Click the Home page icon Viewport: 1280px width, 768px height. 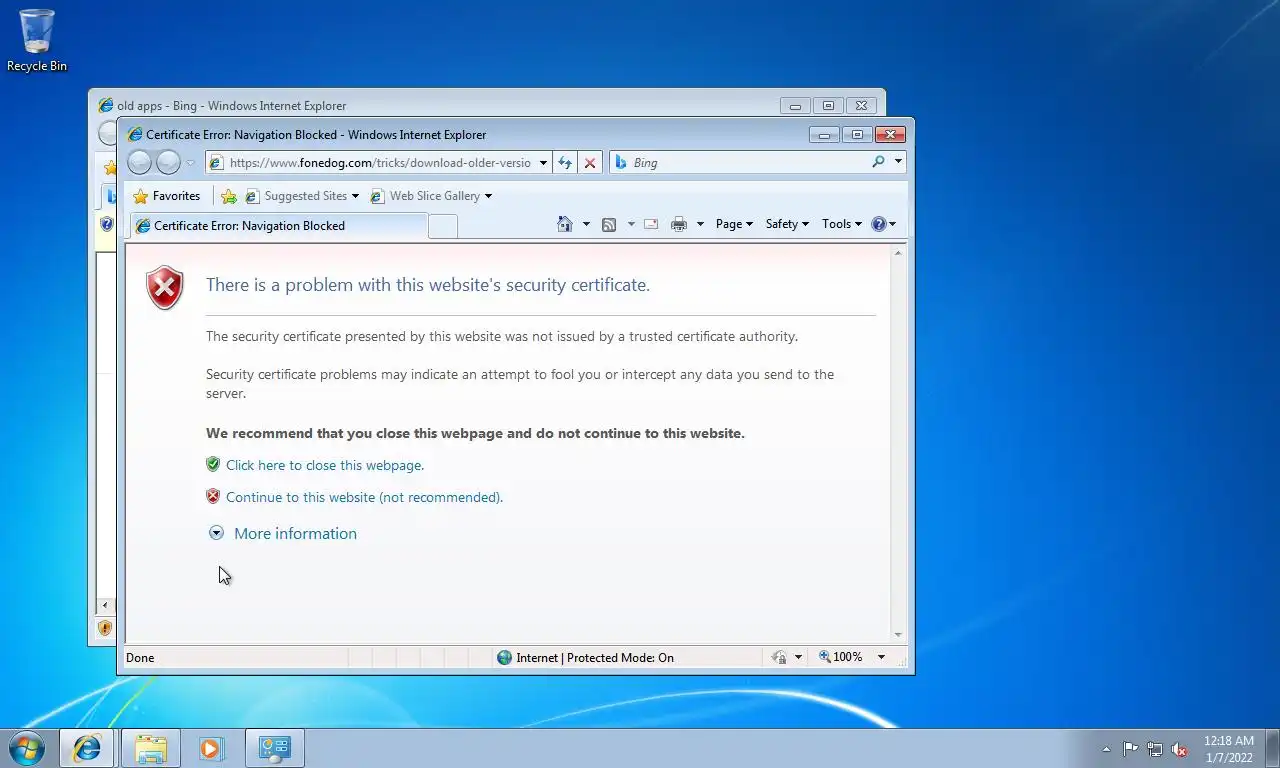pyautogui.click(x=565, y=224)
